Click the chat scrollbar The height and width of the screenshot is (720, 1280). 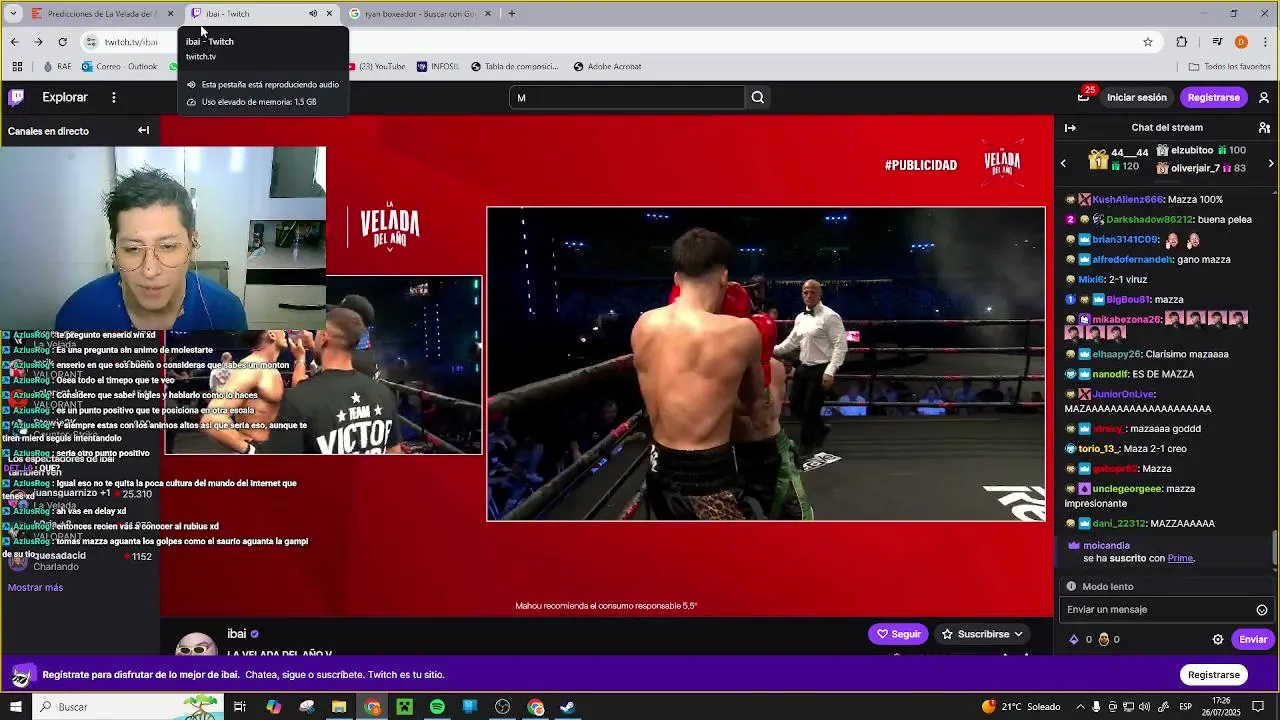pyautogui.click(x=1275, y=547)
